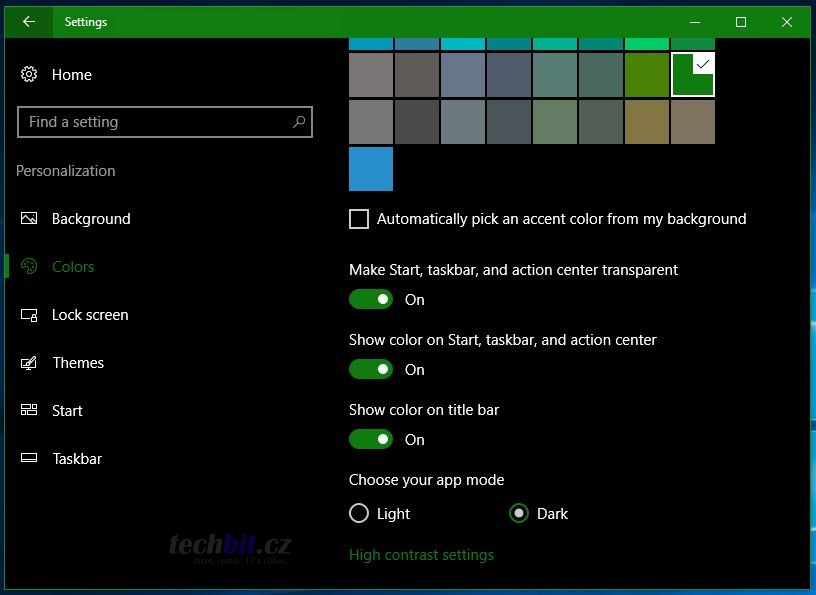Screen dimensions: 816x595
Task: Click the Start tiles icon
Action: pyautogui.click(x=29, y=411)
